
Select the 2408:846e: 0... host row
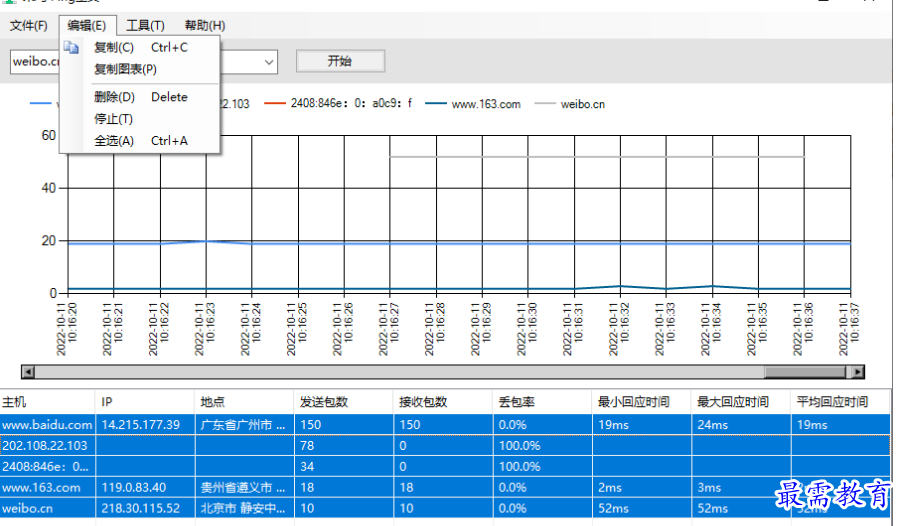(x=445, y=466)
